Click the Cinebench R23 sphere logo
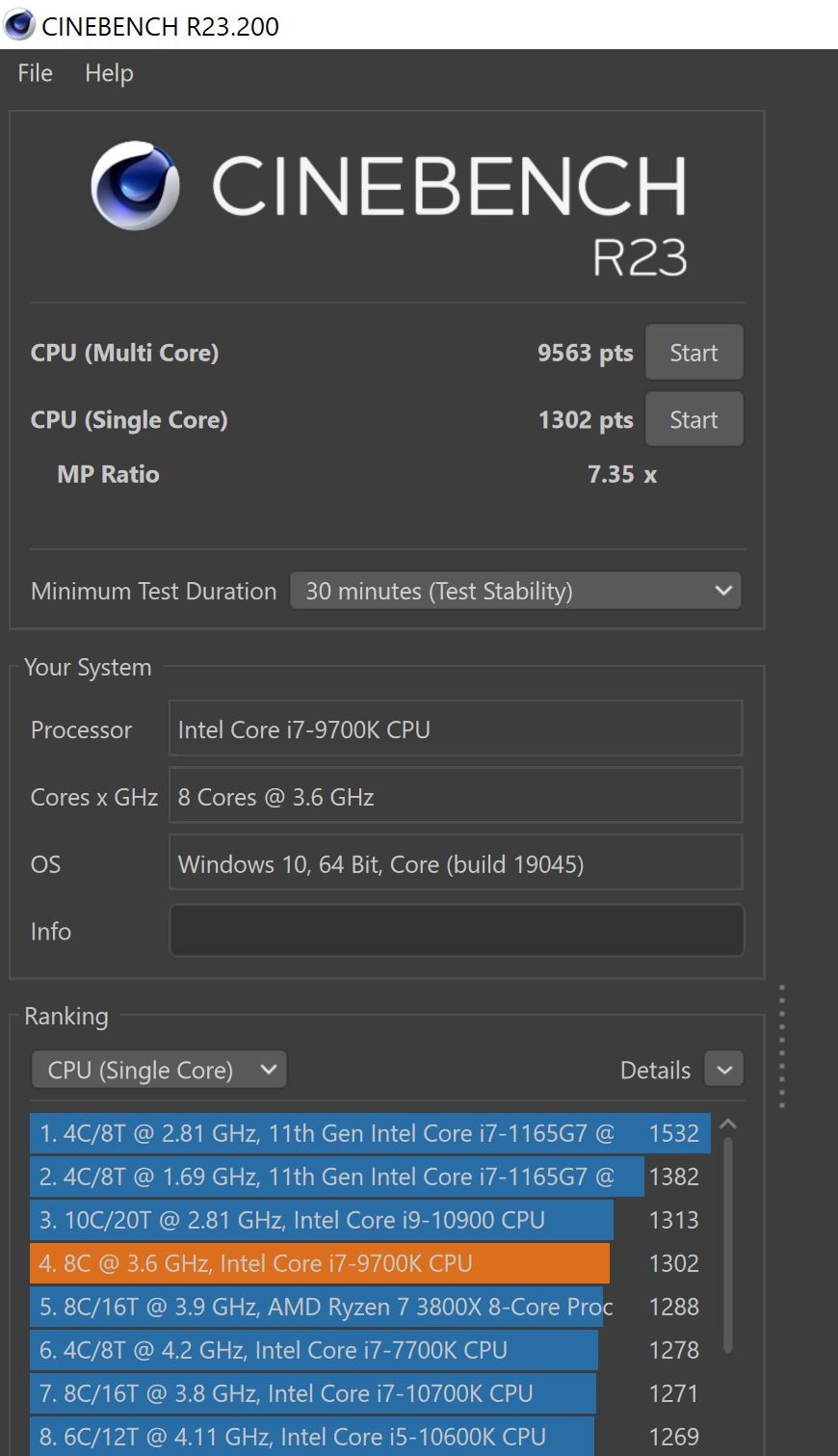The image size is (838, 1456). [x=135, y=186]
